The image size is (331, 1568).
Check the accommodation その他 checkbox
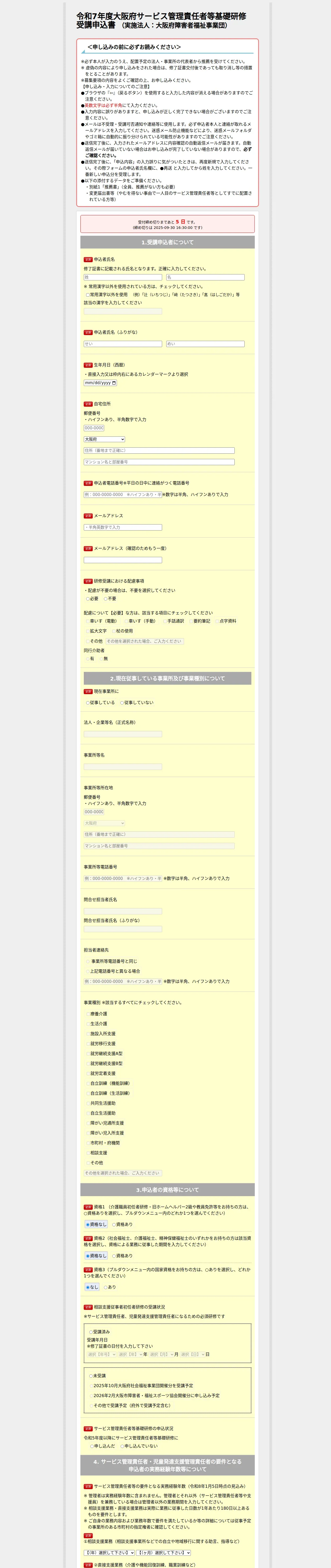[x=88, y=642]
